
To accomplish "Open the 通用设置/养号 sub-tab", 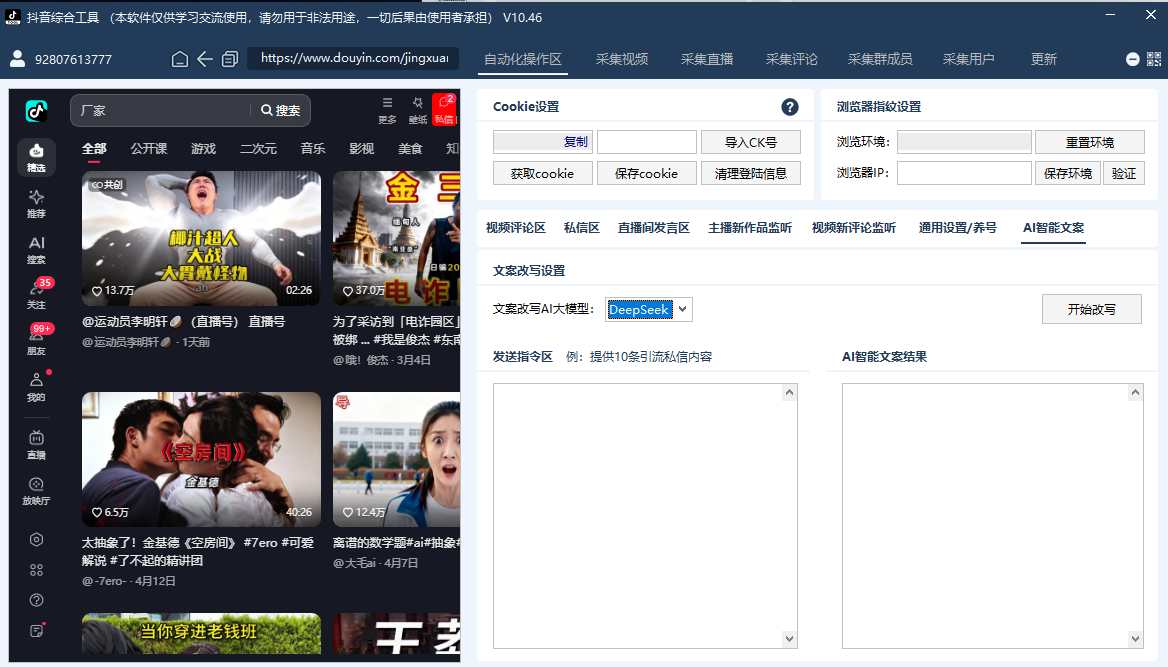I will [957, 228].
